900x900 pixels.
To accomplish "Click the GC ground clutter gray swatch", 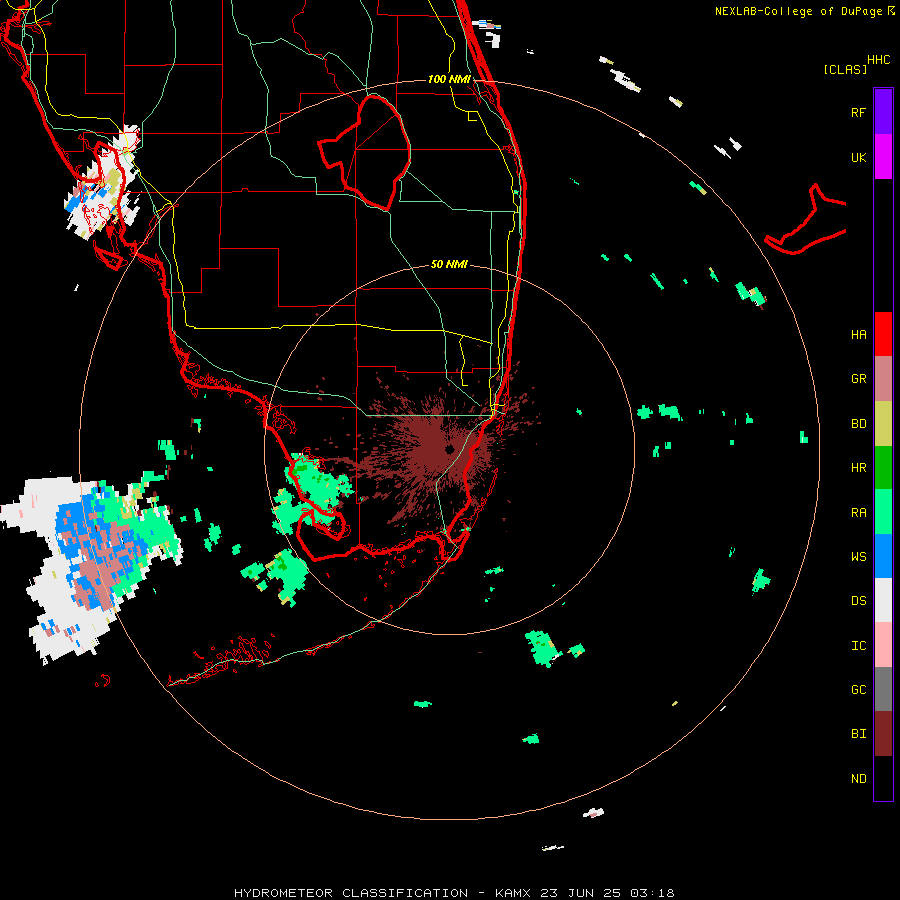I will tap(883, 689).
